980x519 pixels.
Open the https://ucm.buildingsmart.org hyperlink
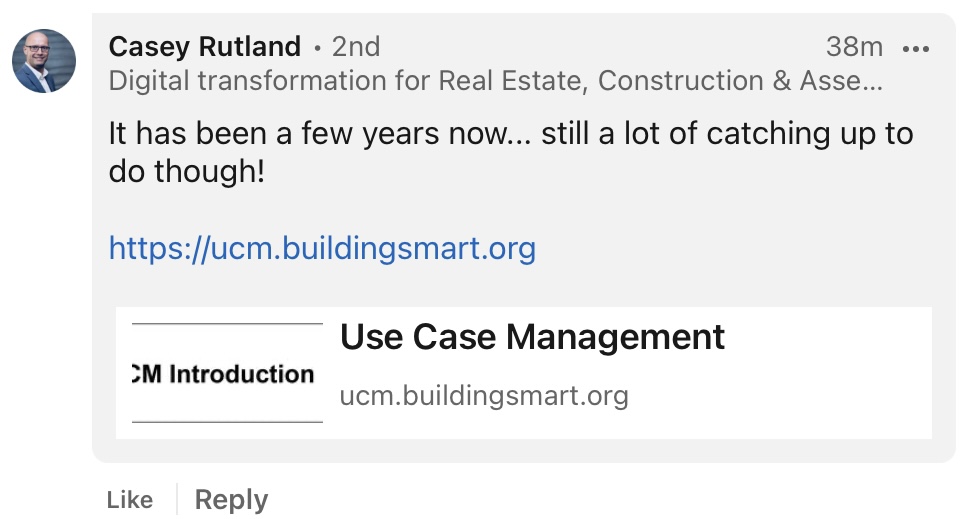(x=322, y=248)
